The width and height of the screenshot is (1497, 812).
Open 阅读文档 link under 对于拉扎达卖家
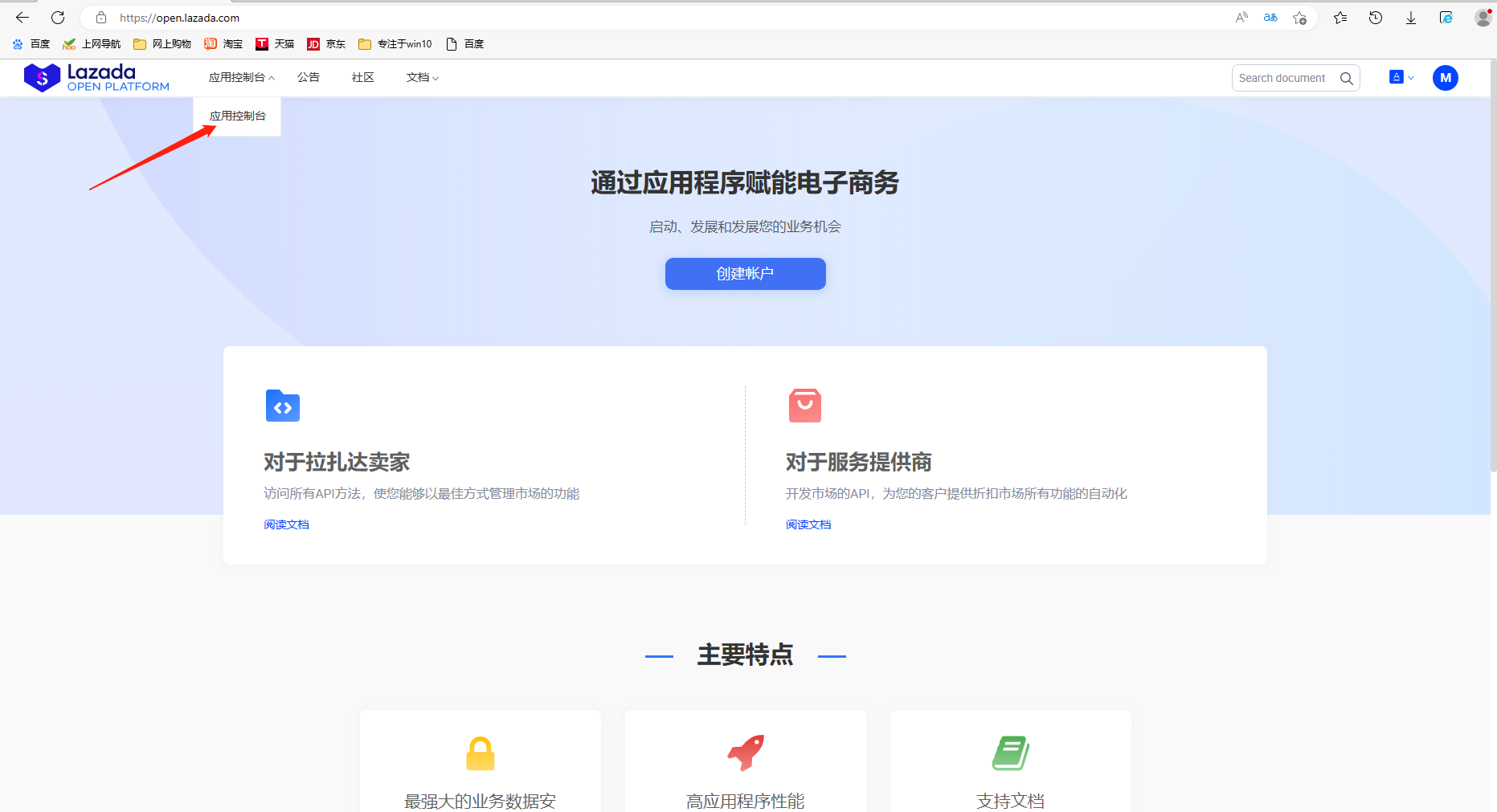click(x=286, y=524)
